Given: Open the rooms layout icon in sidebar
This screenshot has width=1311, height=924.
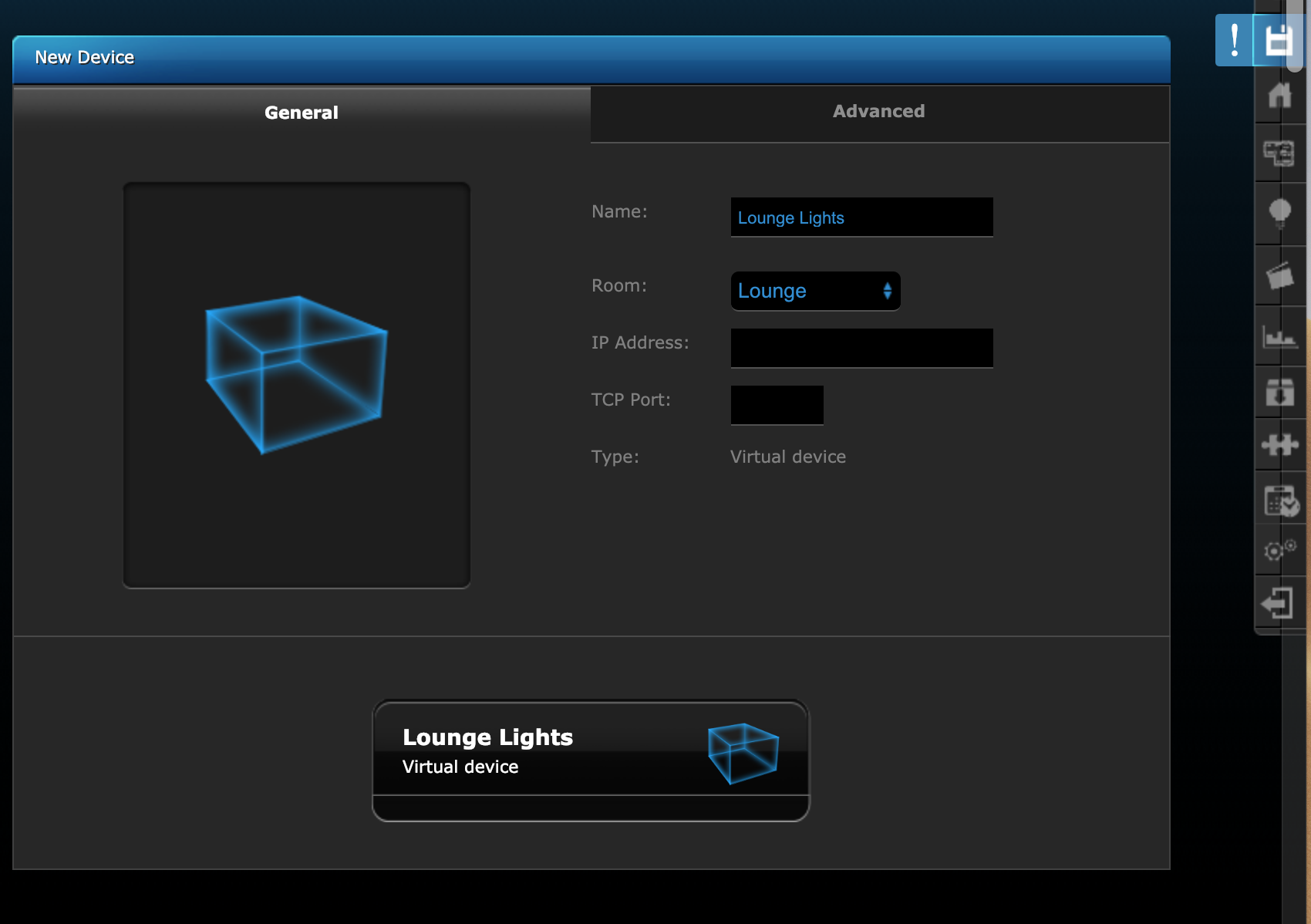Looking at the screenshot, I should (1279, 153).
